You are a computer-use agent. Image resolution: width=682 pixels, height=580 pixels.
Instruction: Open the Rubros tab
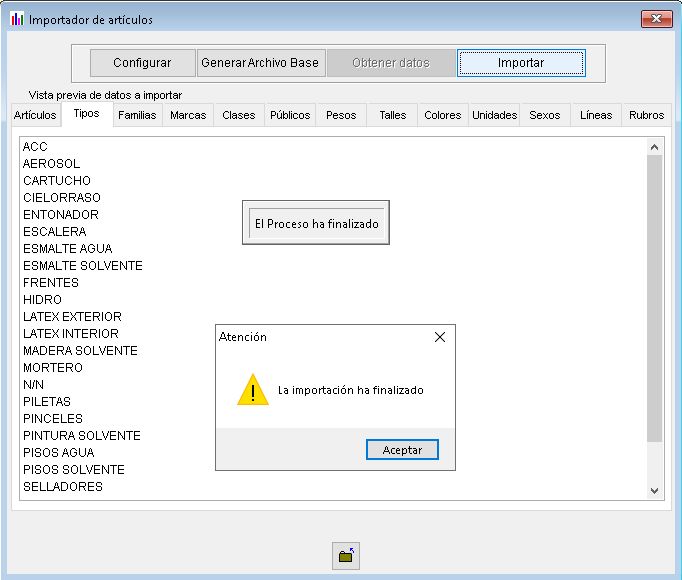tap(646, 115)
